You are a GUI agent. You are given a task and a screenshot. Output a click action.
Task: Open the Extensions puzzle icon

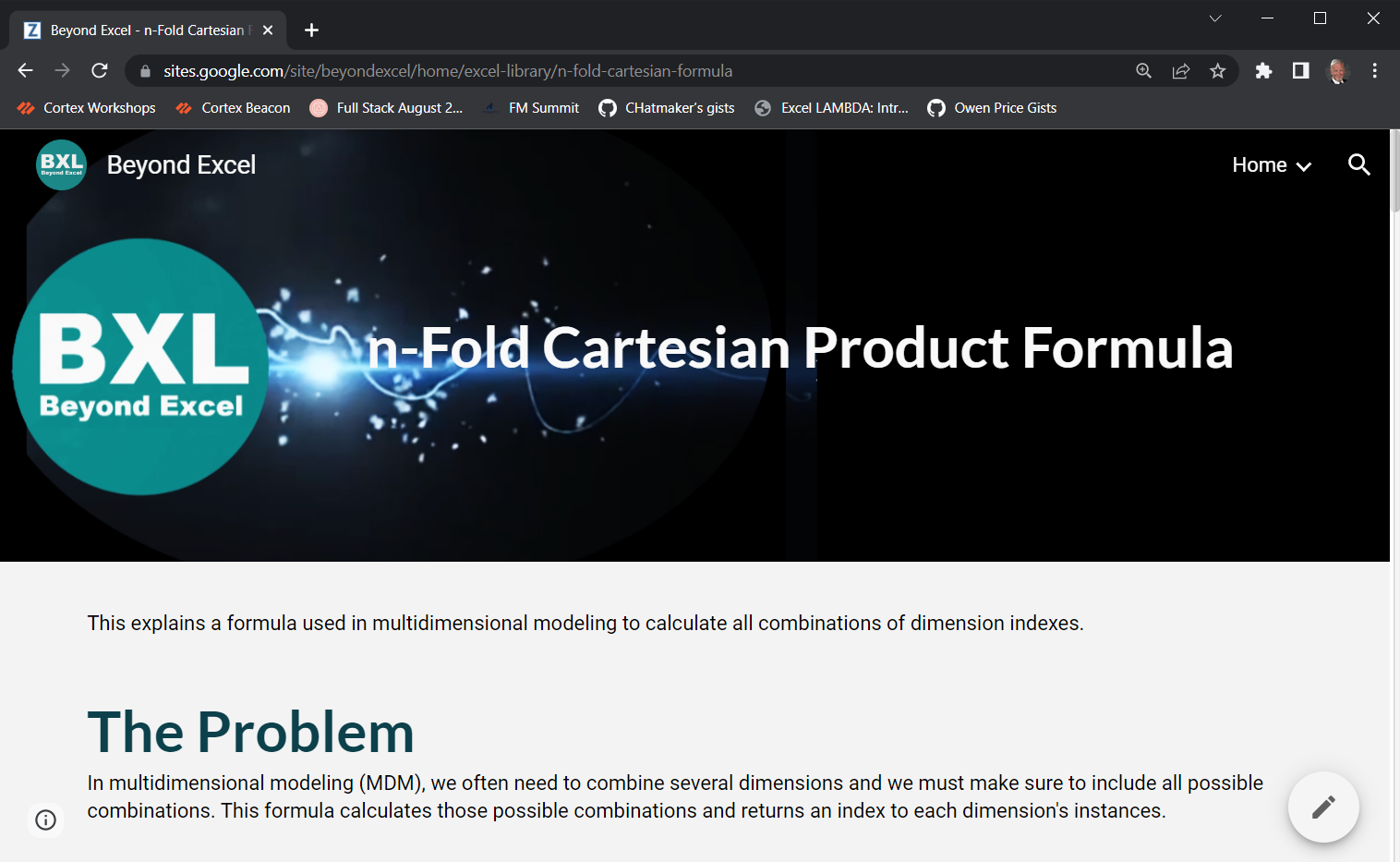(1263, 71)
